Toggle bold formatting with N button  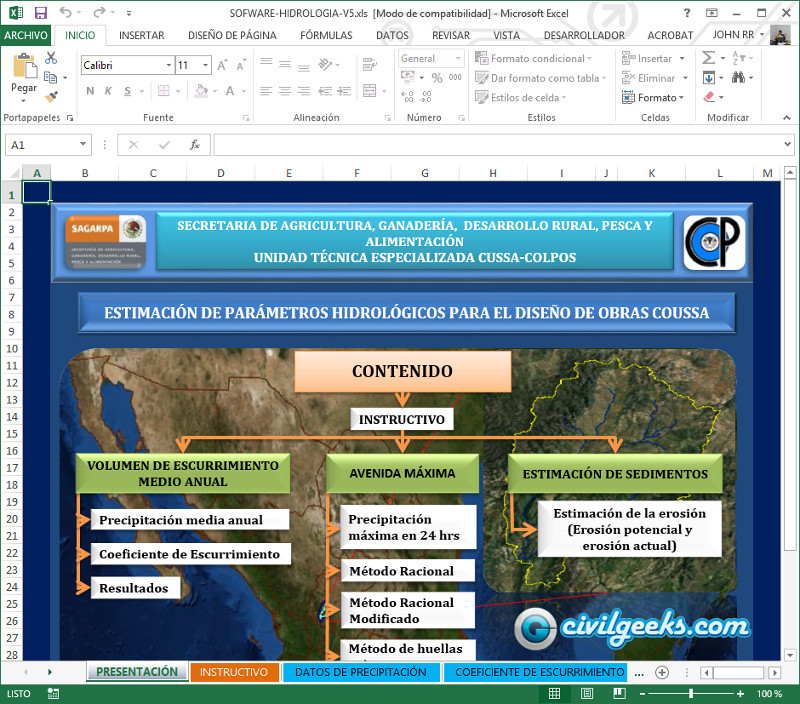click(90, 91)
